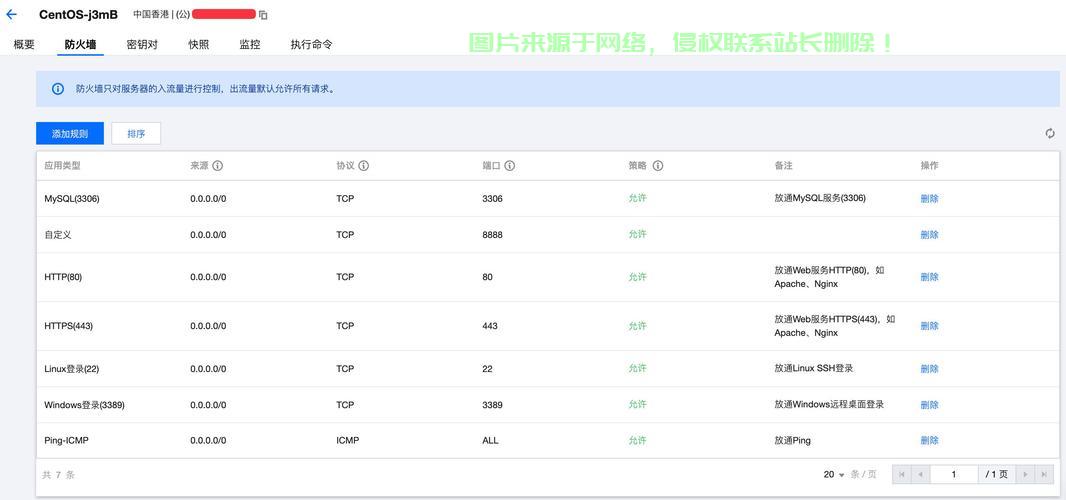
Task: Delete the Ping-ICMP rule
Action: [x=929, y=440]
